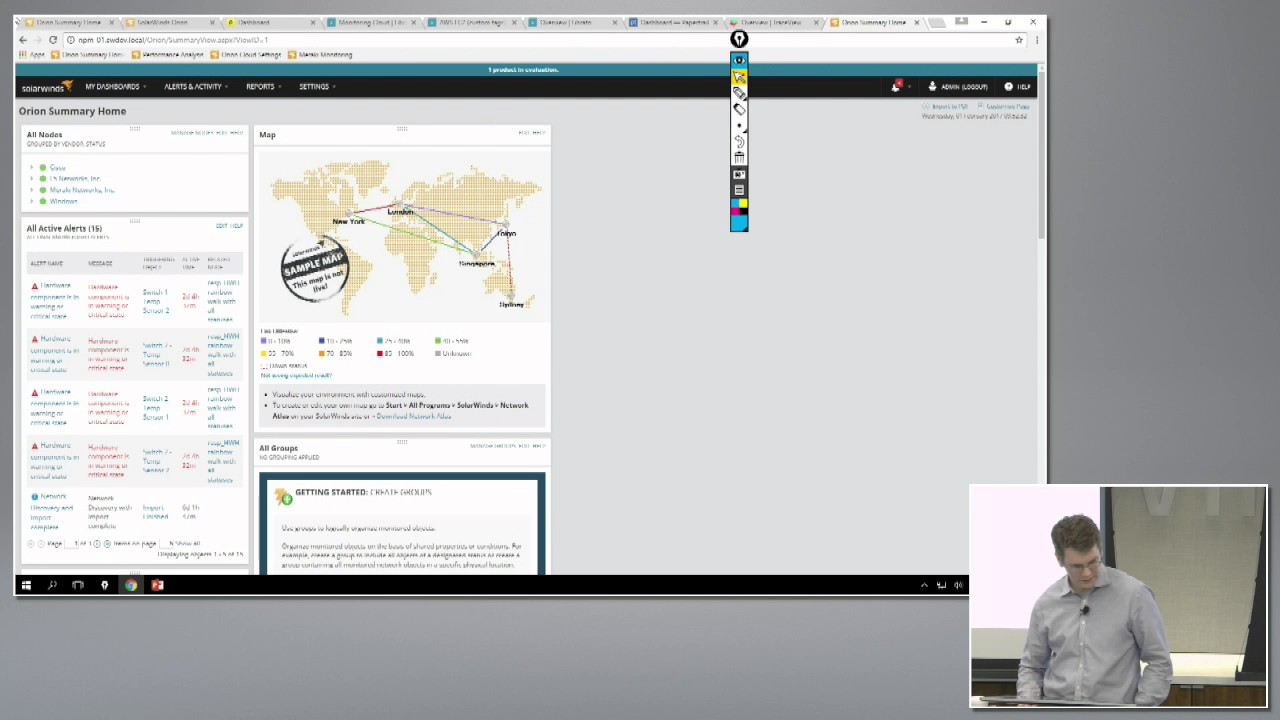Click the taskbar search icon

52,585
